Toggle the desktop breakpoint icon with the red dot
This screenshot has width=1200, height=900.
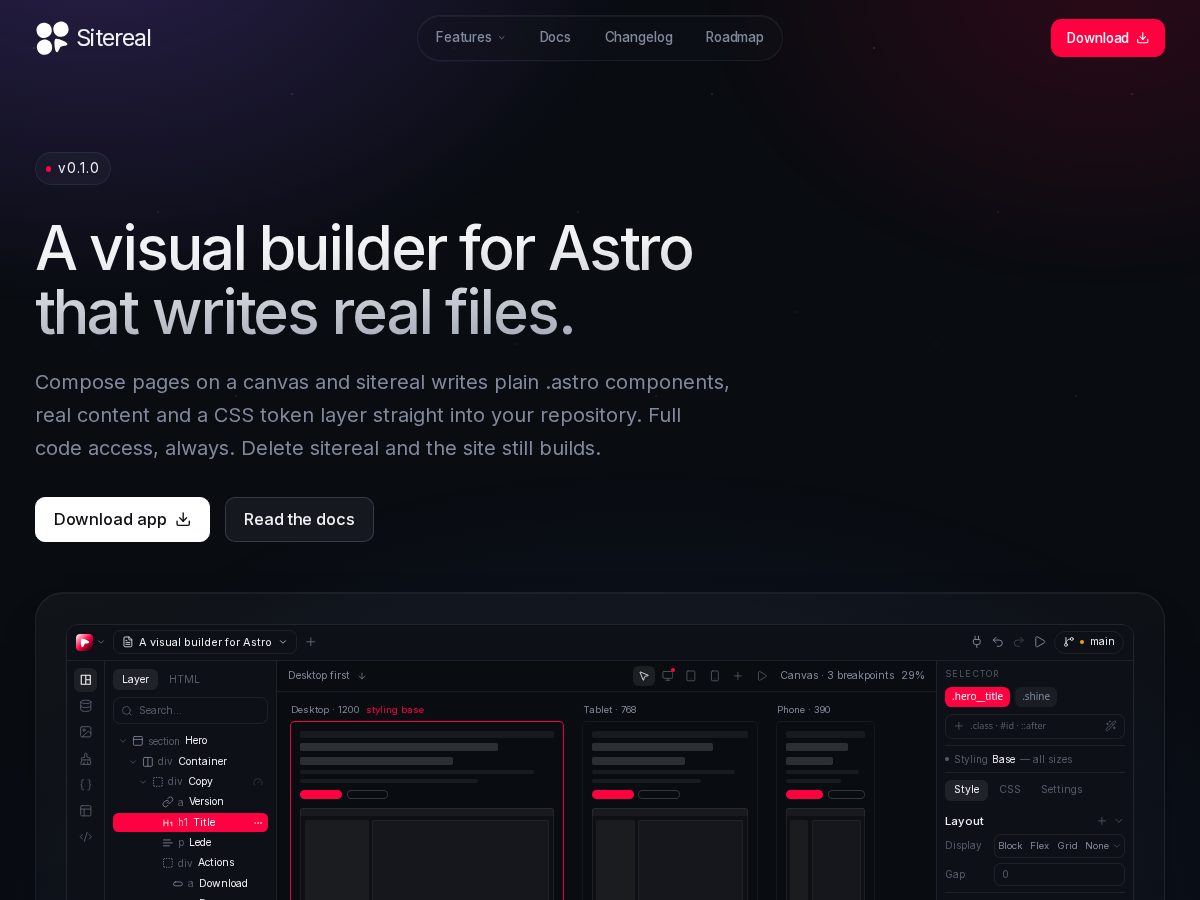[668, 676]
